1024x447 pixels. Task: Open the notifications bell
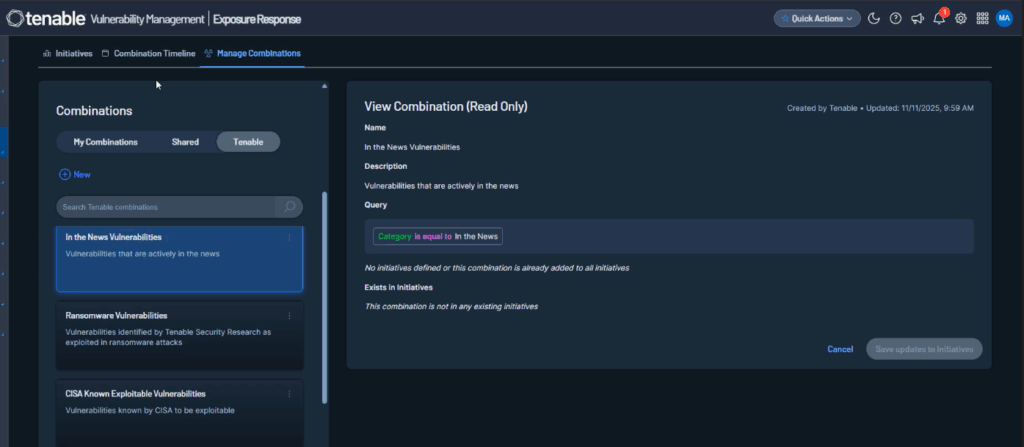[x=939, y=19]
